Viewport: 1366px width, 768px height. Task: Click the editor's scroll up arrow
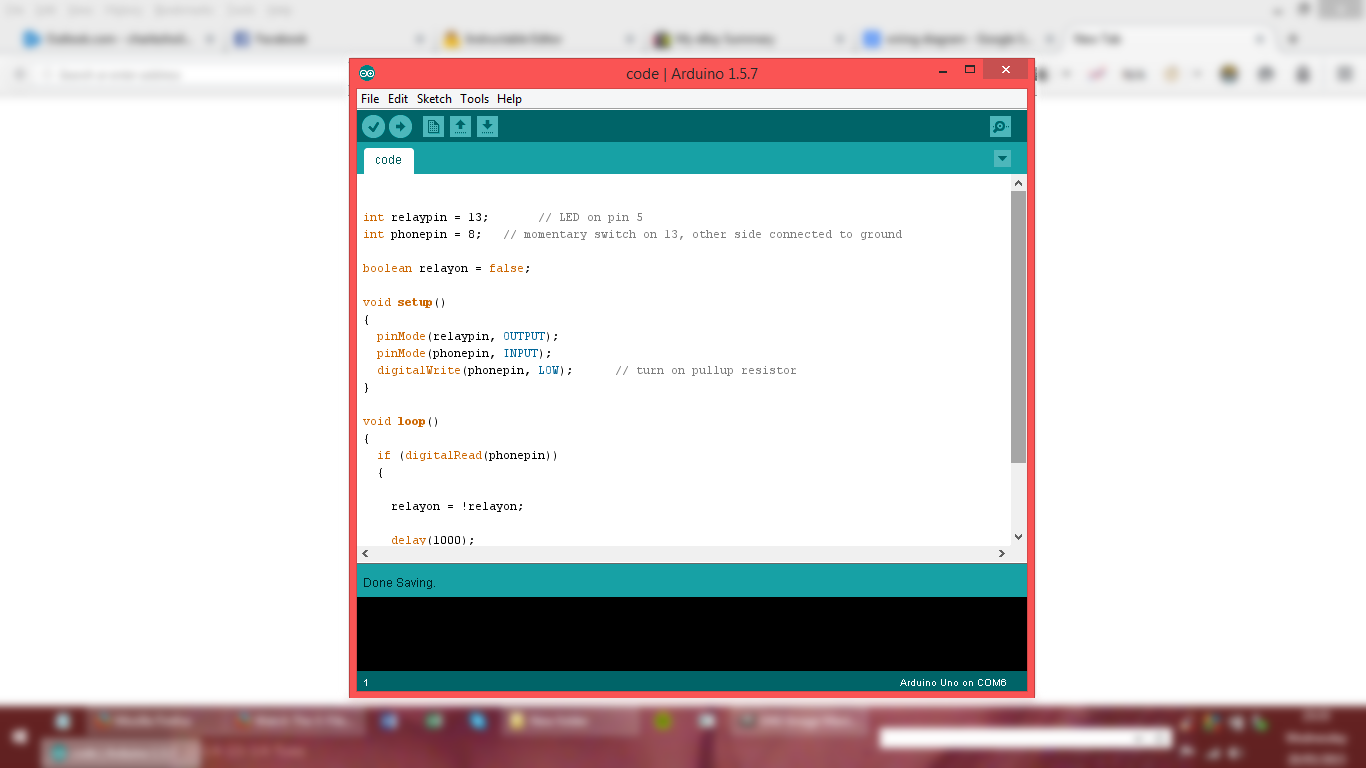1019,183
